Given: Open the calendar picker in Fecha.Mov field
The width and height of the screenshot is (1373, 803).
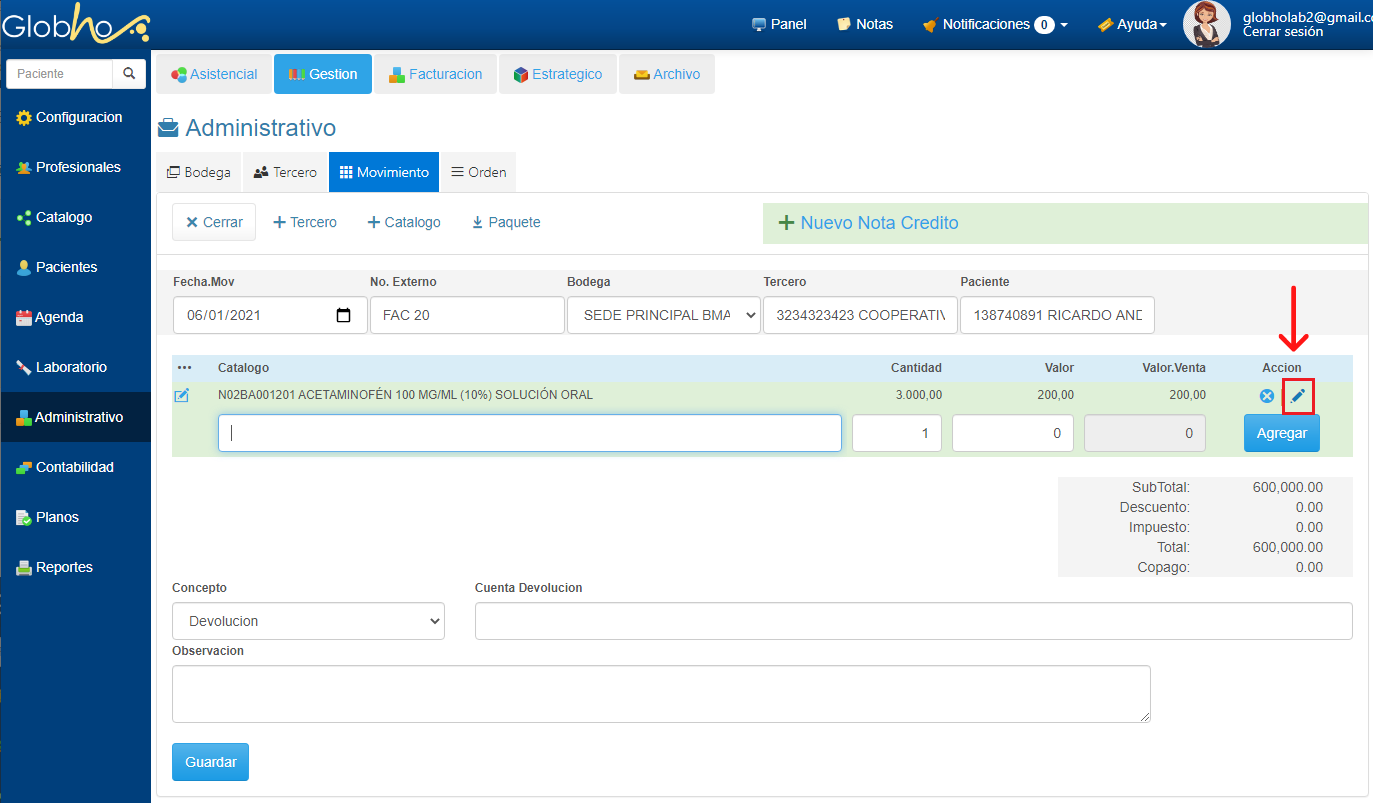Looking at the screenshot, I should click(343, 315).
